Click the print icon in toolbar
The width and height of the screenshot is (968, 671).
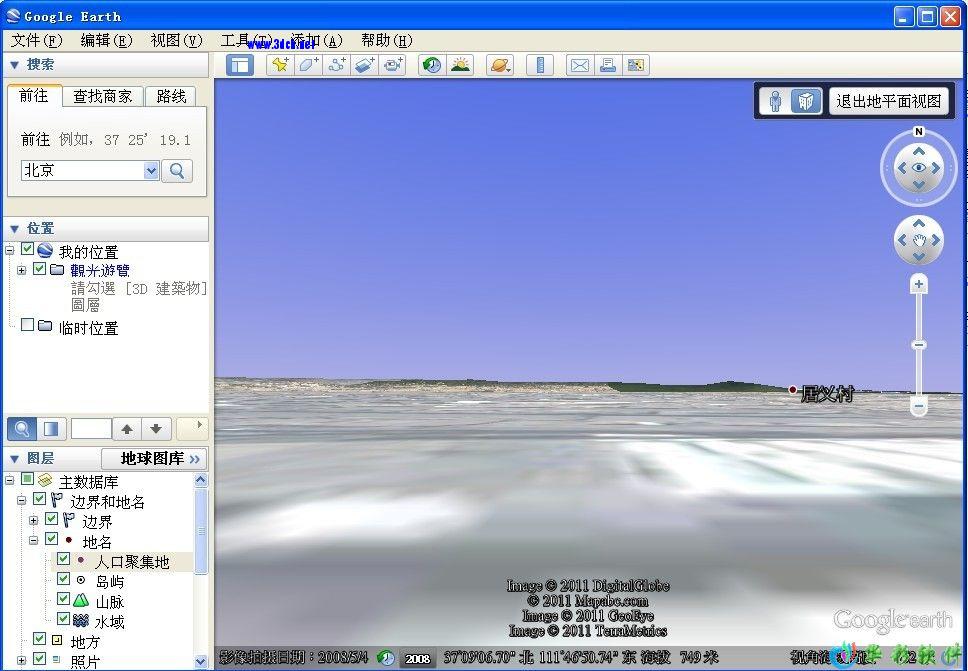pos(607,65)
